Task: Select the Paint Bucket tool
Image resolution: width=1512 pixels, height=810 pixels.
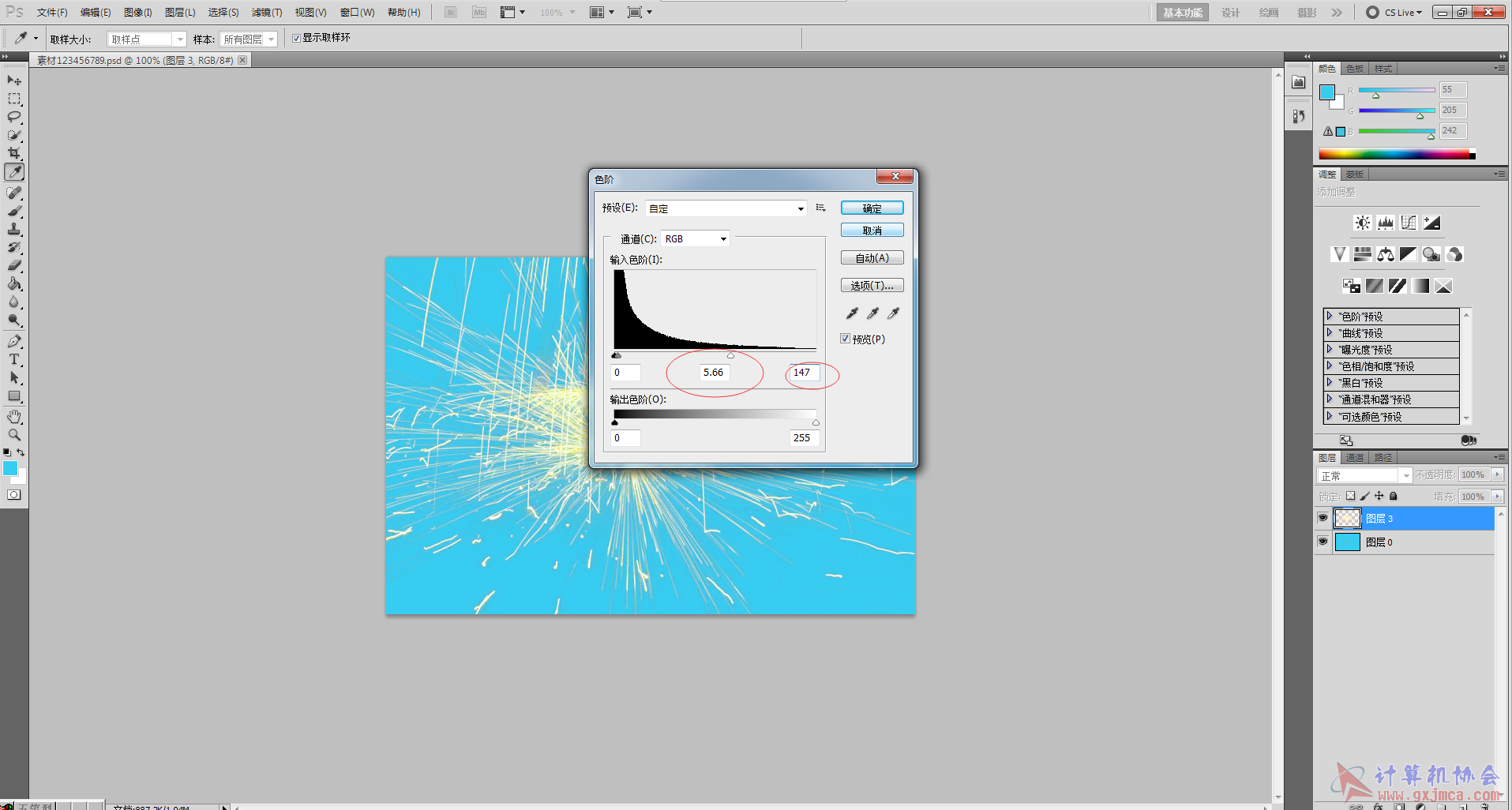Action: pyautogui.click(x=14, y=283)
